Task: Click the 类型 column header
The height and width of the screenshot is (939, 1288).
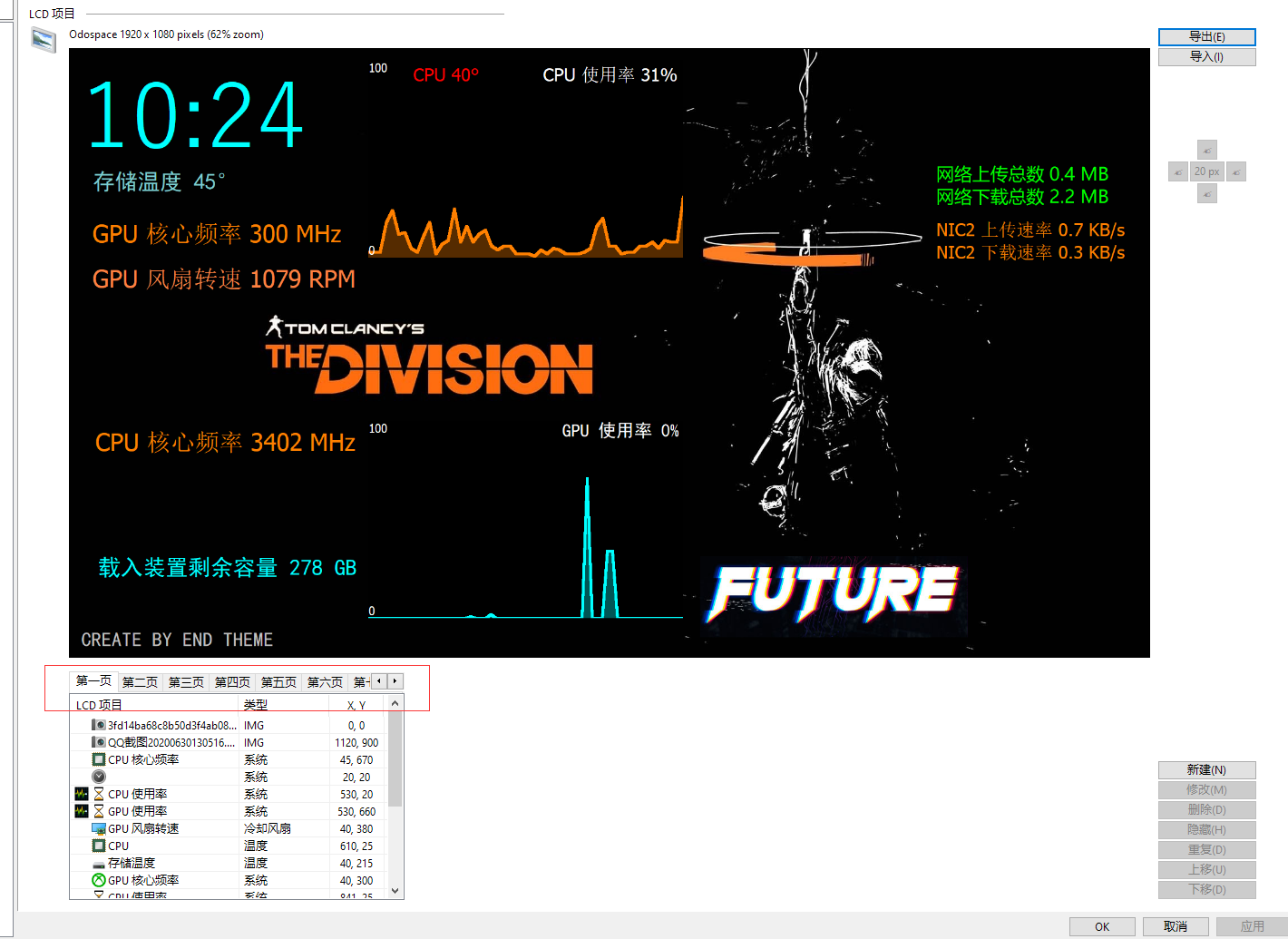Action: 284,705
